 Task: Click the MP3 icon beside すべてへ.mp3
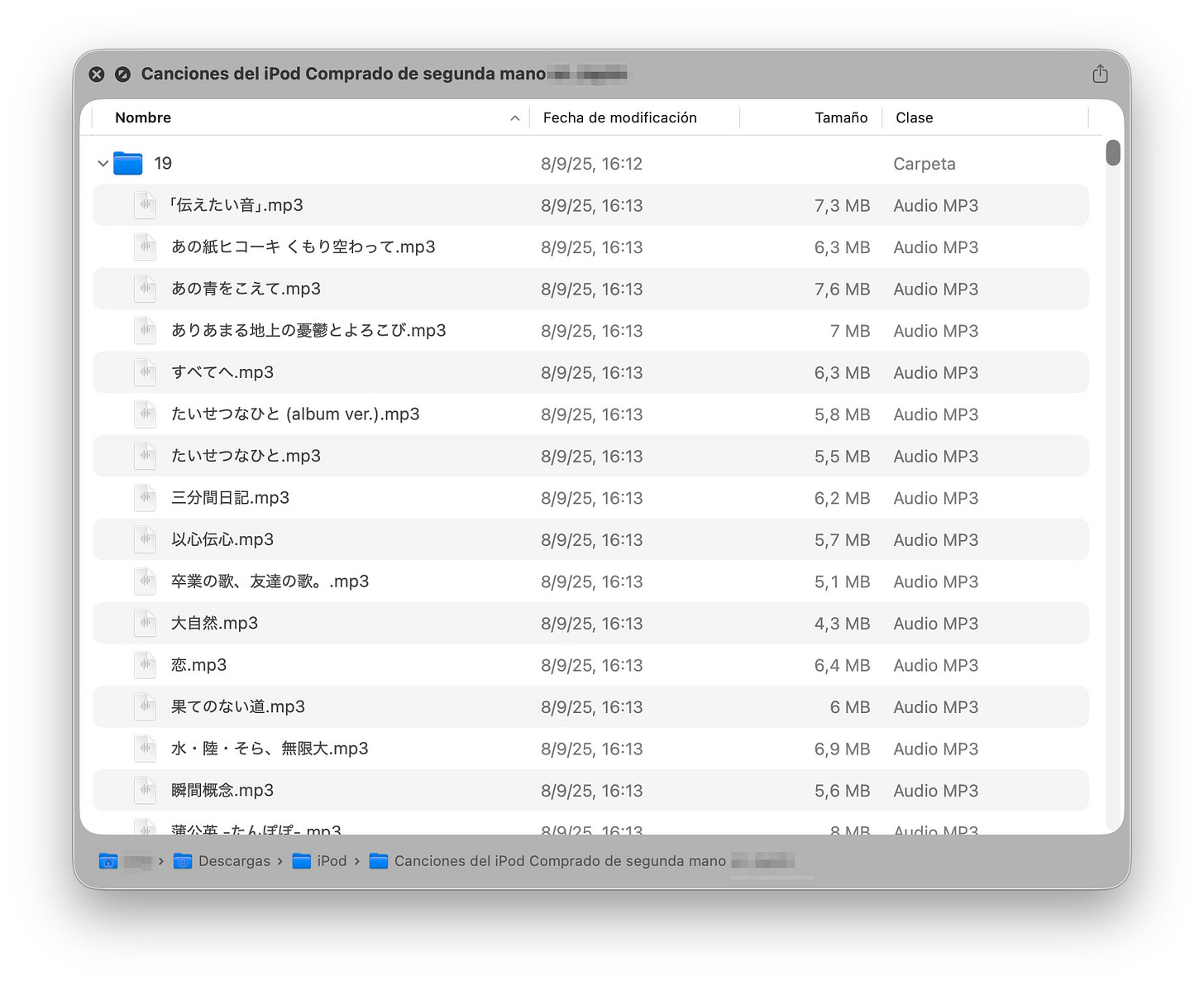click(x=145, y=372)
